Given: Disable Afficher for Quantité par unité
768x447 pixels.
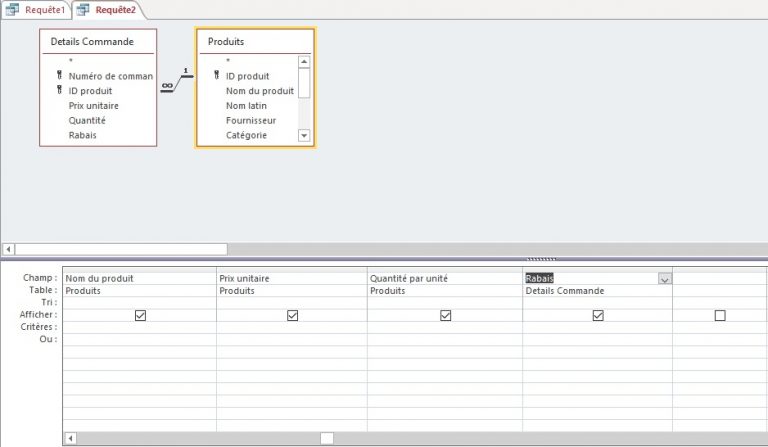Looking at the screenshot, I should tap(445, 315).
